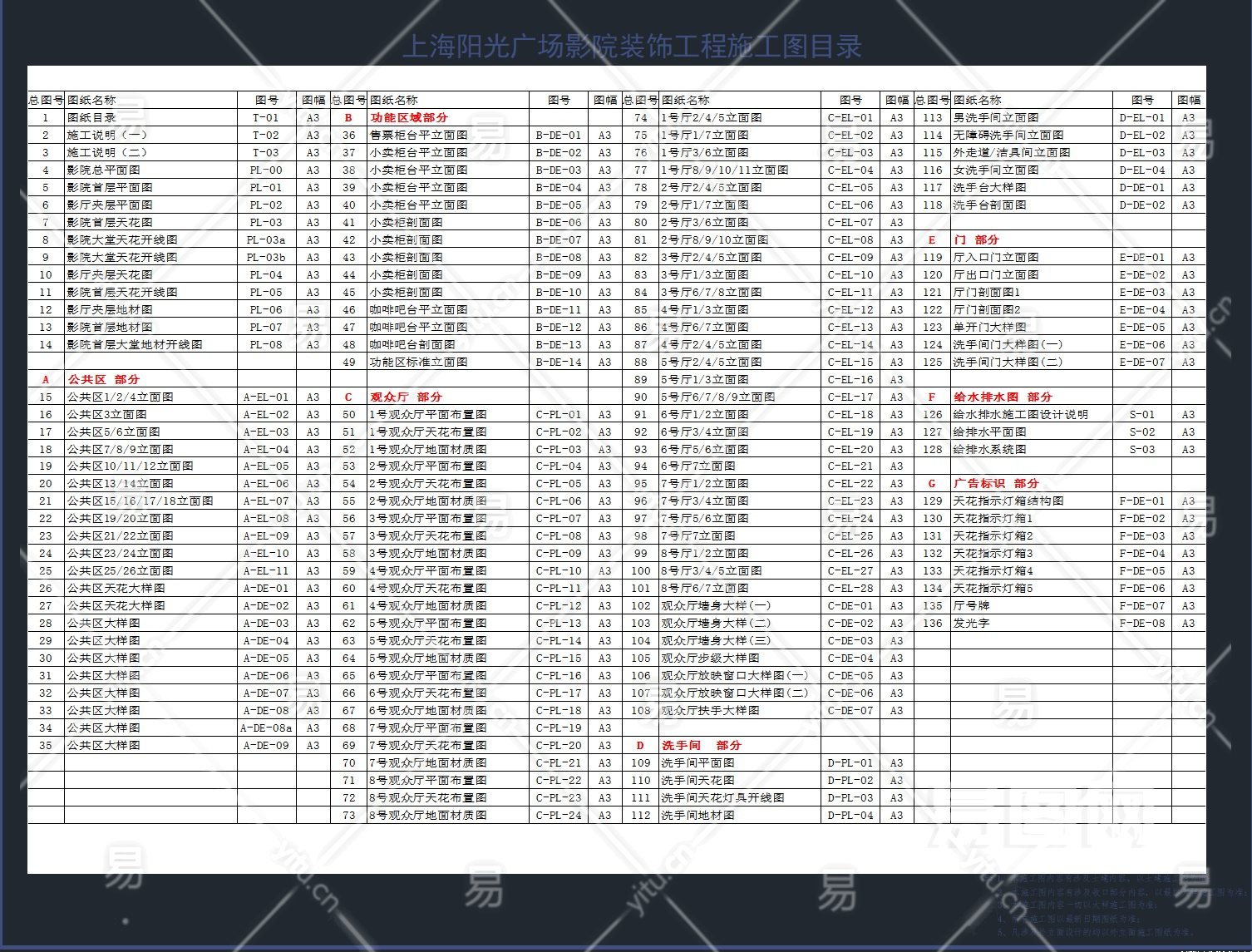
Task: Click the red 给水排水图 部分 section heading
Action: click(x=1003, y=397)
